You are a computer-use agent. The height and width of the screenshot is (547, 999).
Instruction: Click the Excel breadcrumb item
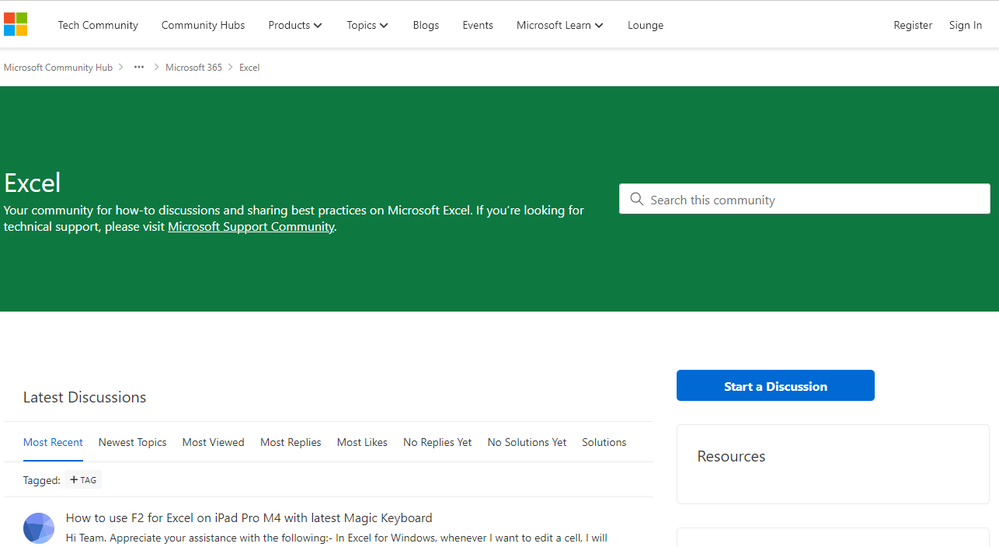point(249,67)
